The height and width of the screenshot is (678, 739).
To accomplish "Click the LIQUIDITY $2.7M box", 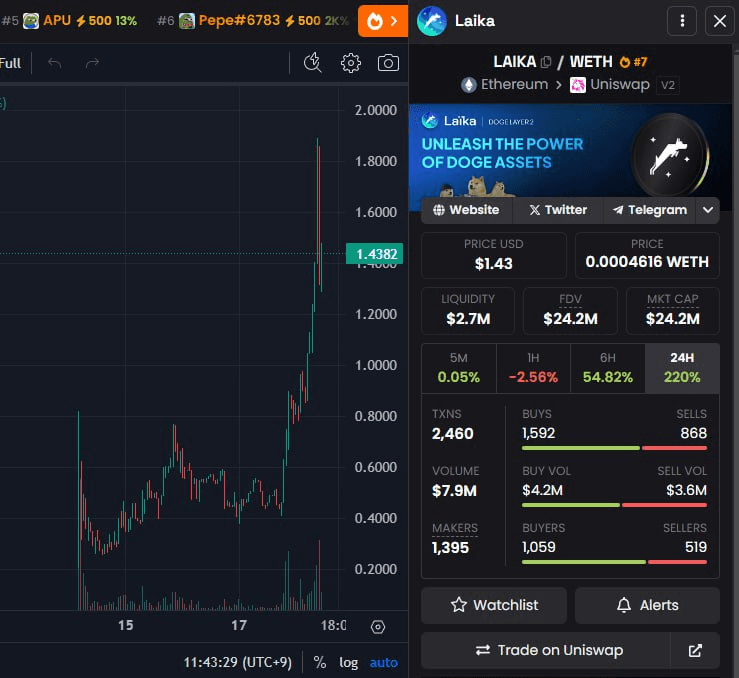I will pos(468,310).
